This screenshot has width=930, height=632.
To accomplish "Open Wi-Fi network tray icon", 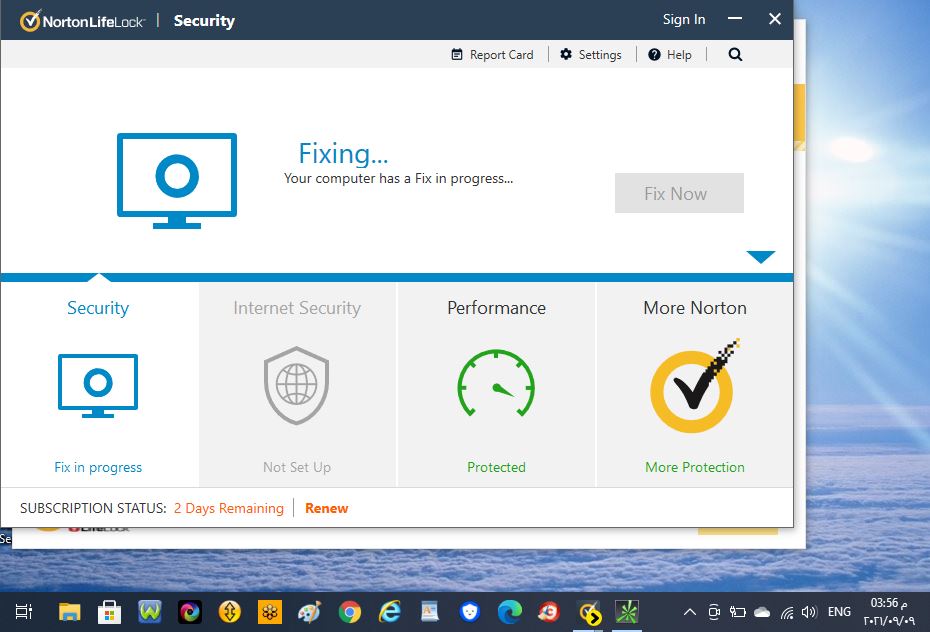I will tap(787, 612).
